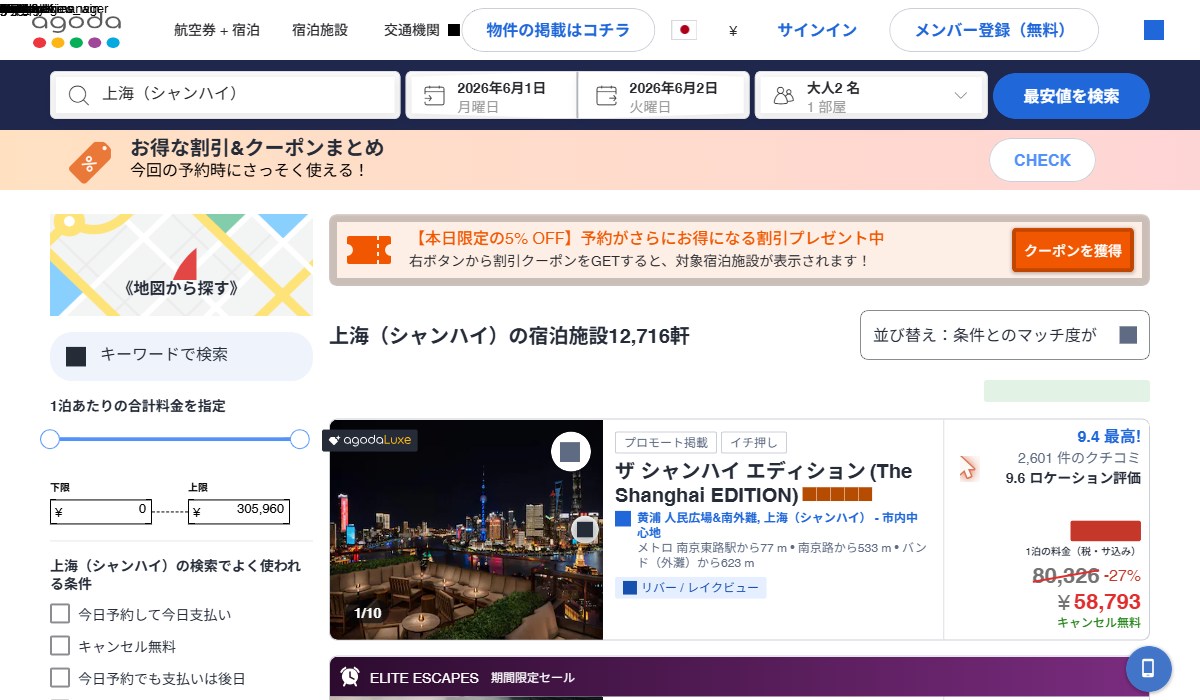Click the keyword search icon square
This screenshot has width=1200, height=700.
pos(76,356)
